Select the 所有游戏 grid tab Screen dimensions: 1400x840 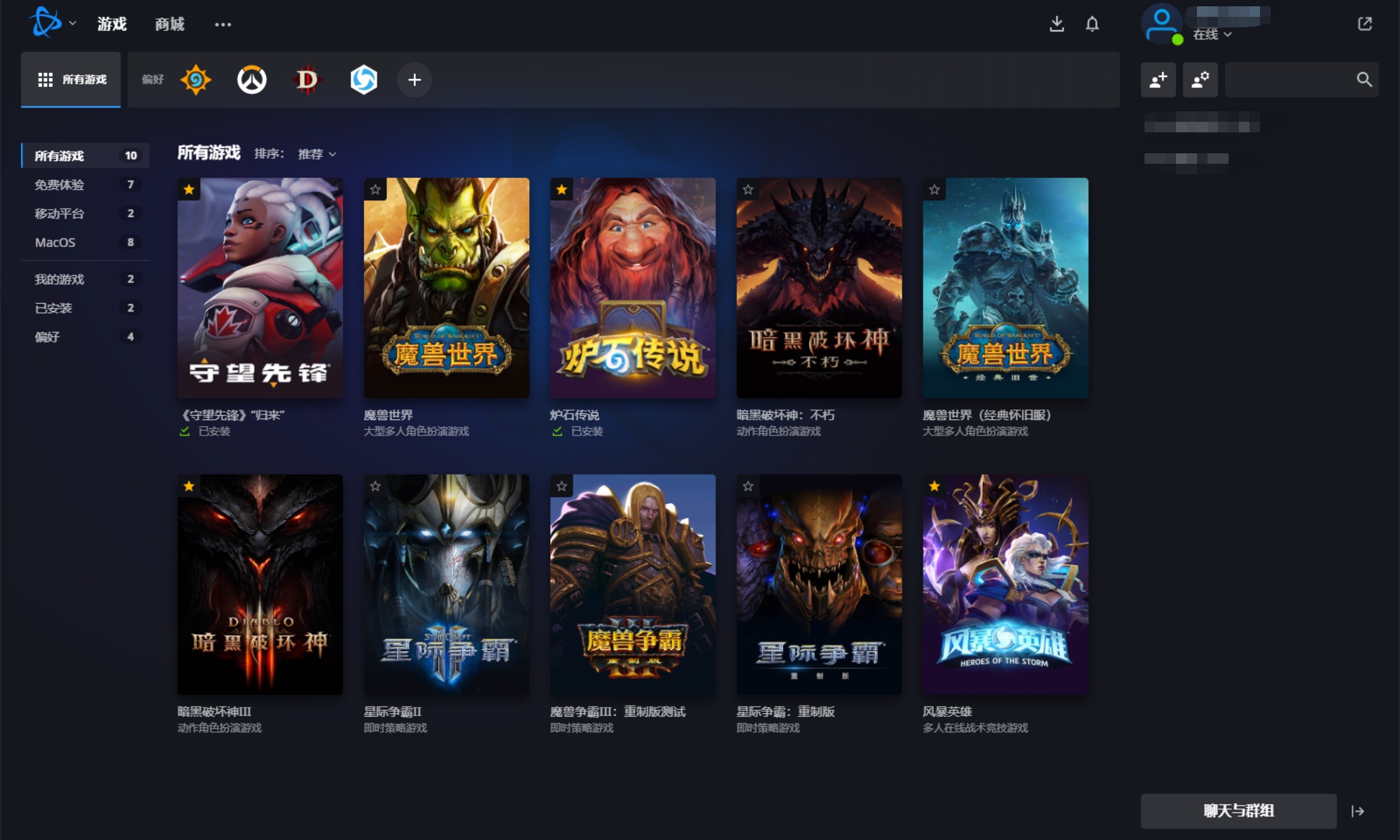click(x=71, y=79)
